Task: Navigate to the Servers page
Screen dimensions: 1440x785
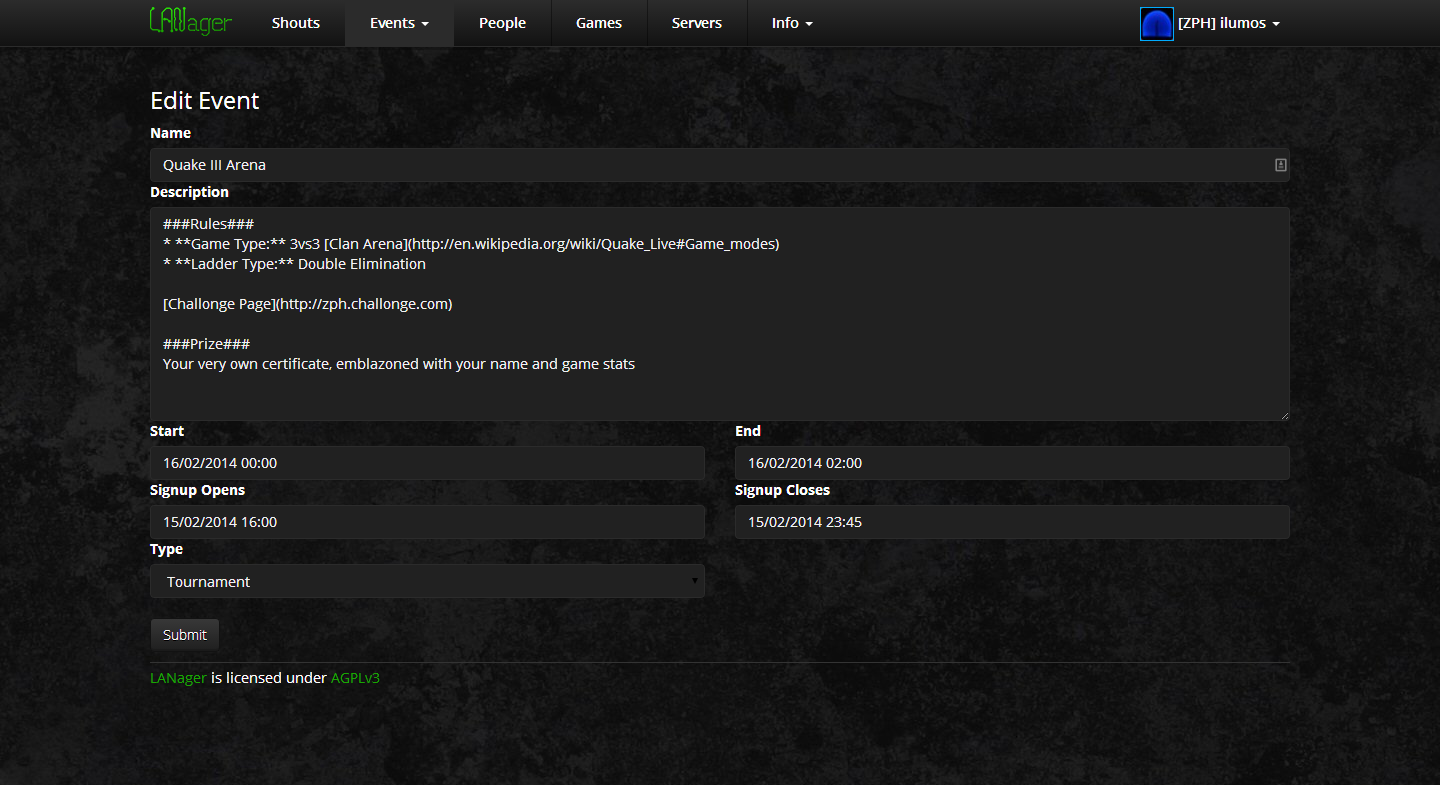Action: point(697,23)
